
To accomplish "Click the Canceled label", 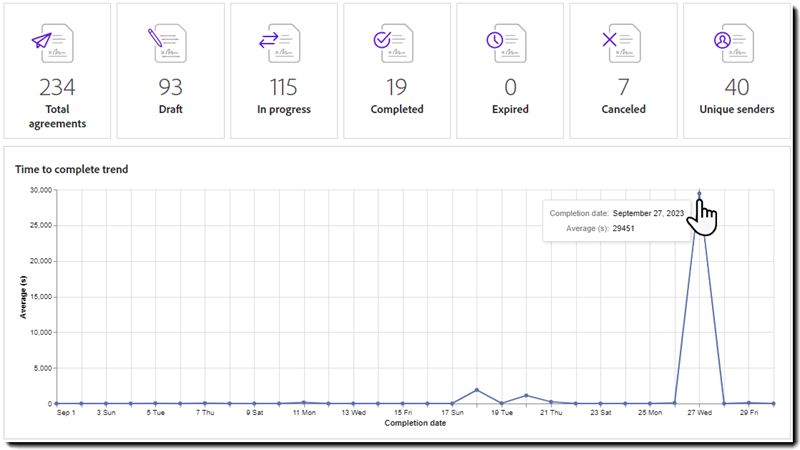I will 623,109.
